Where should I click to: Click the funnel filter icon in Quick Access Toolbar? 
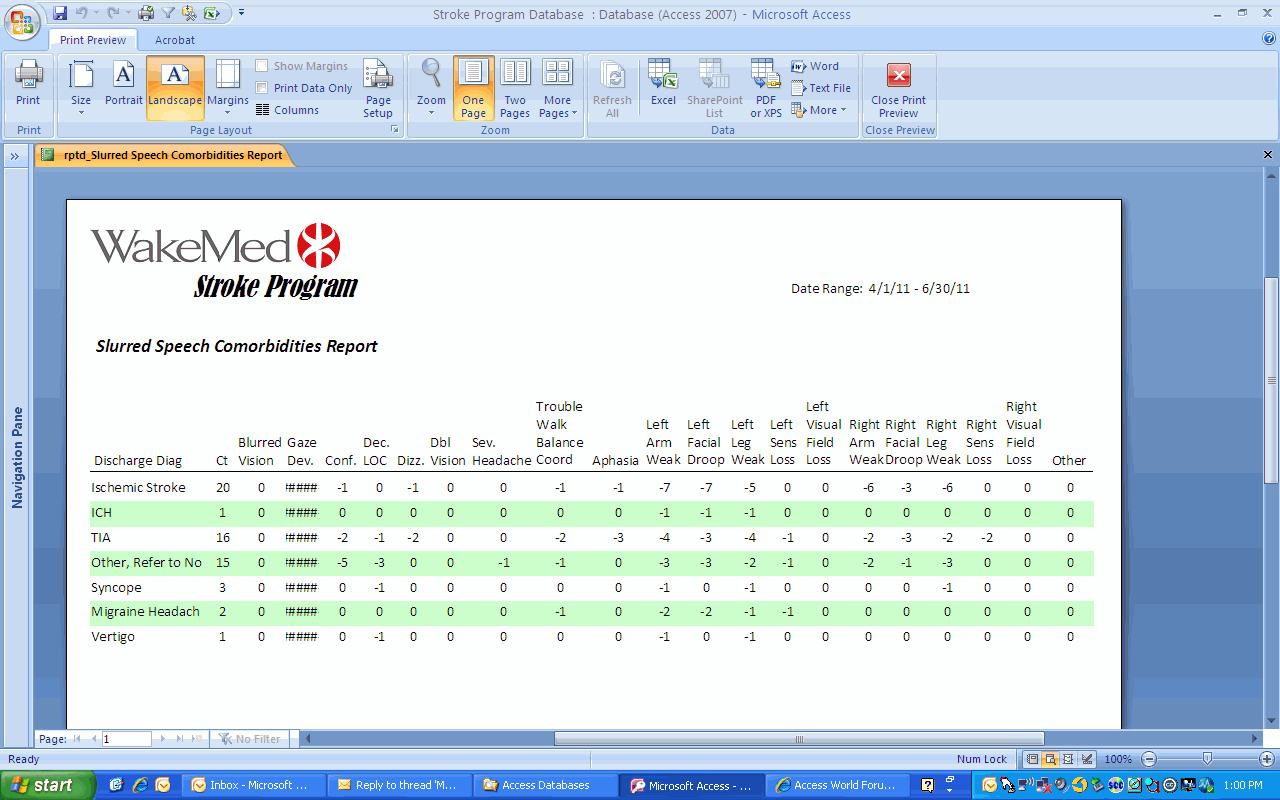coord(168,14)
